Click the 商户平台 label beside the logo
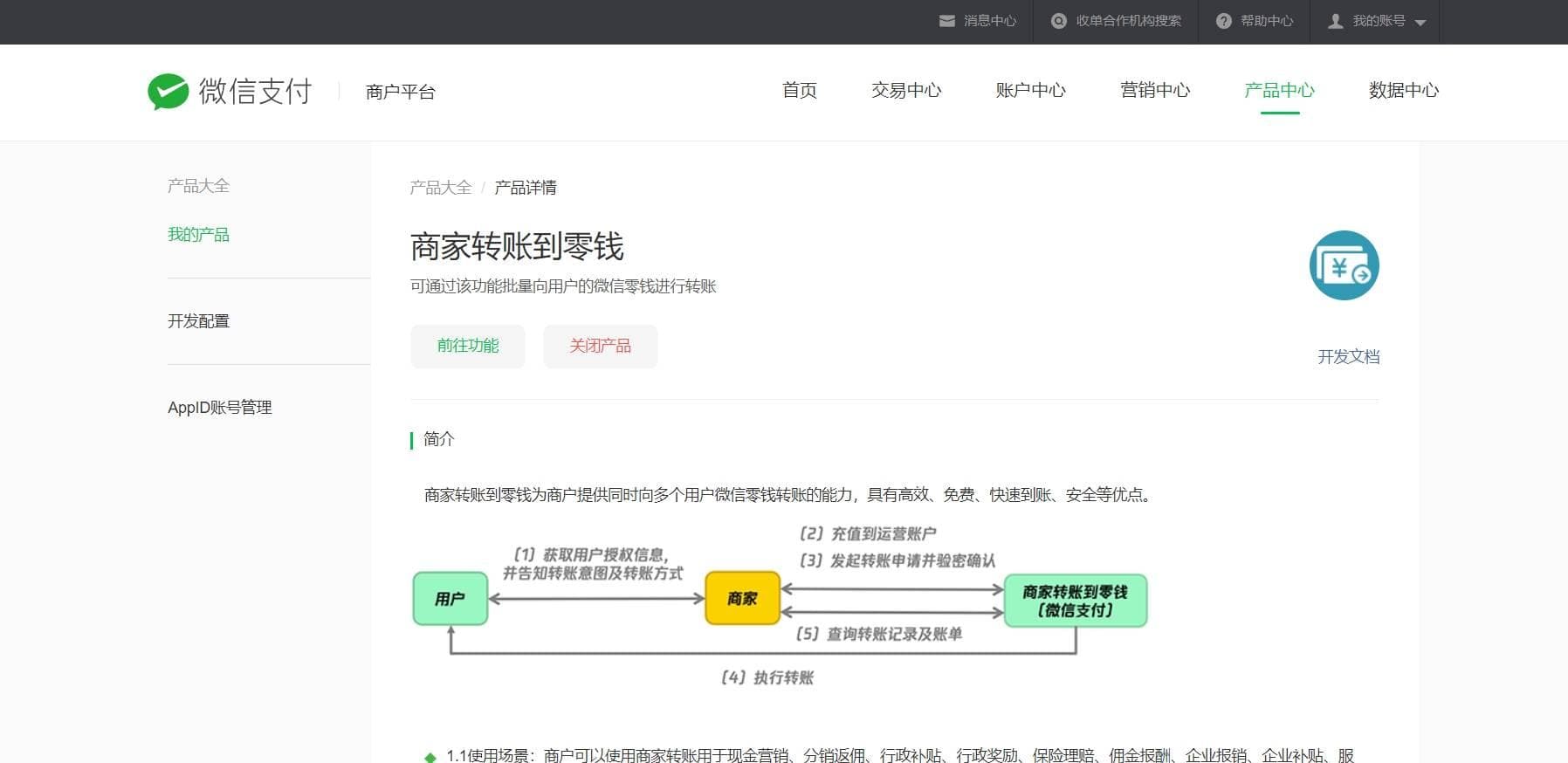This screenshot has width=1568, height=763. click(401, 92)
